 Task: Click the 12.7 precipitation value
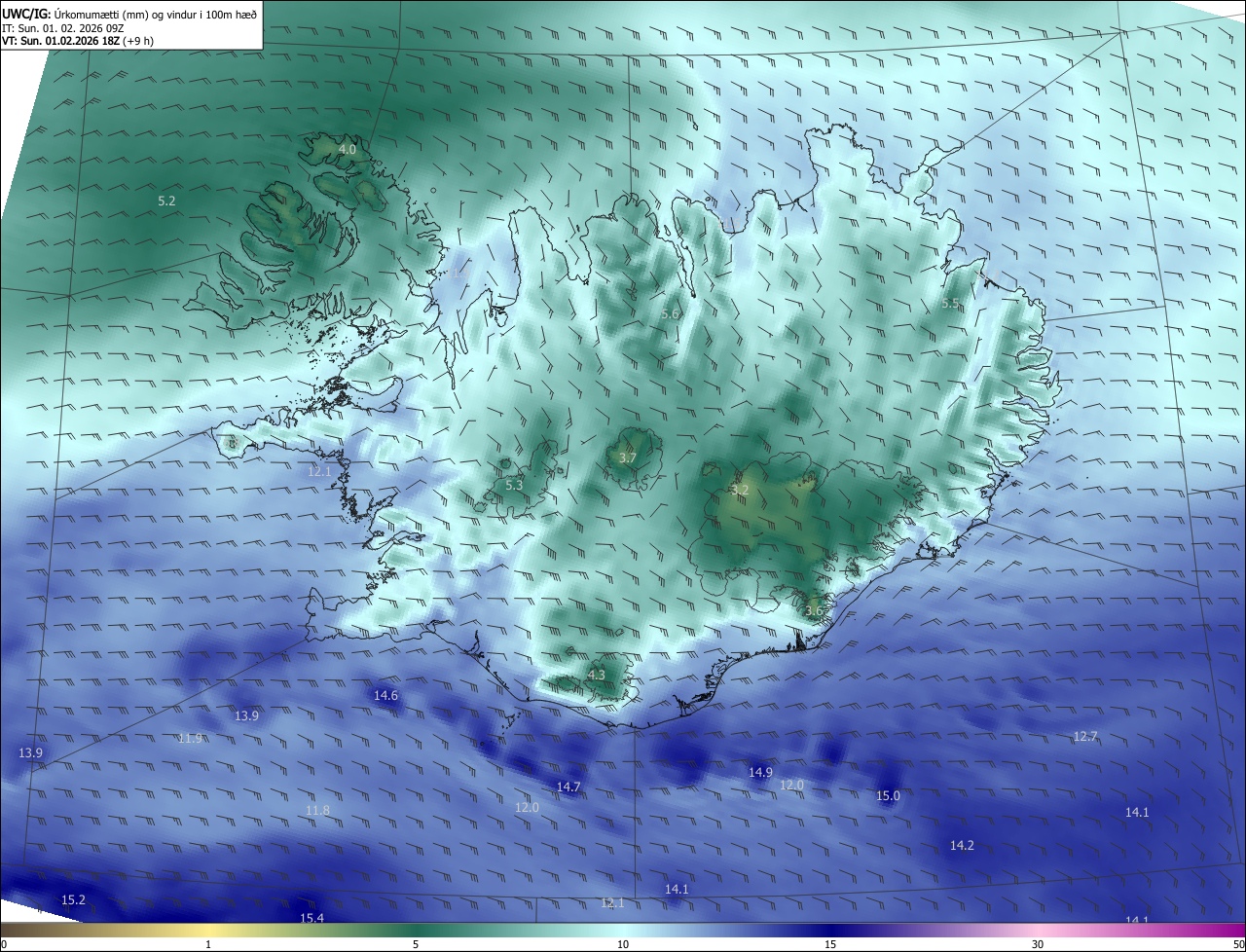tap(1084, 736)
